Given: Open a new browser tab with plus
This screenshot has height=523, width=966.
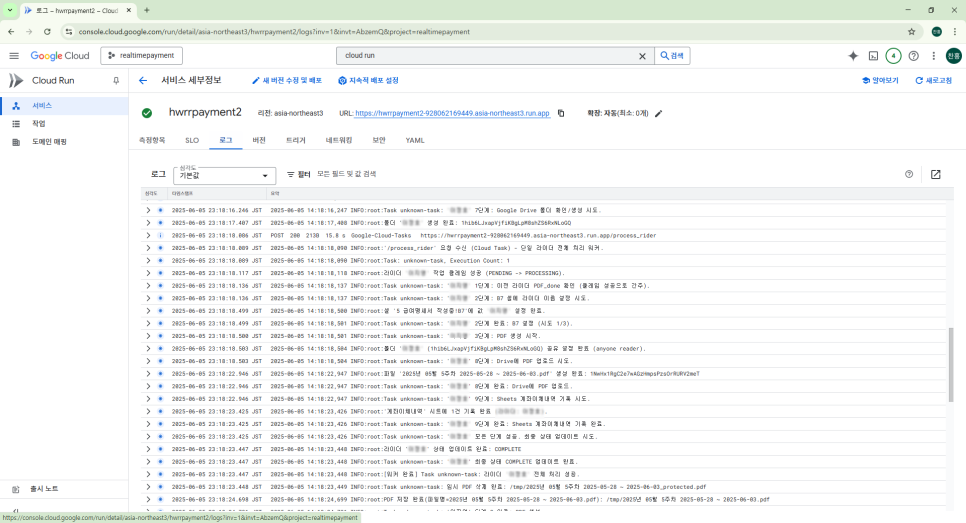Looking at the screenshot, I should (147, 10).
